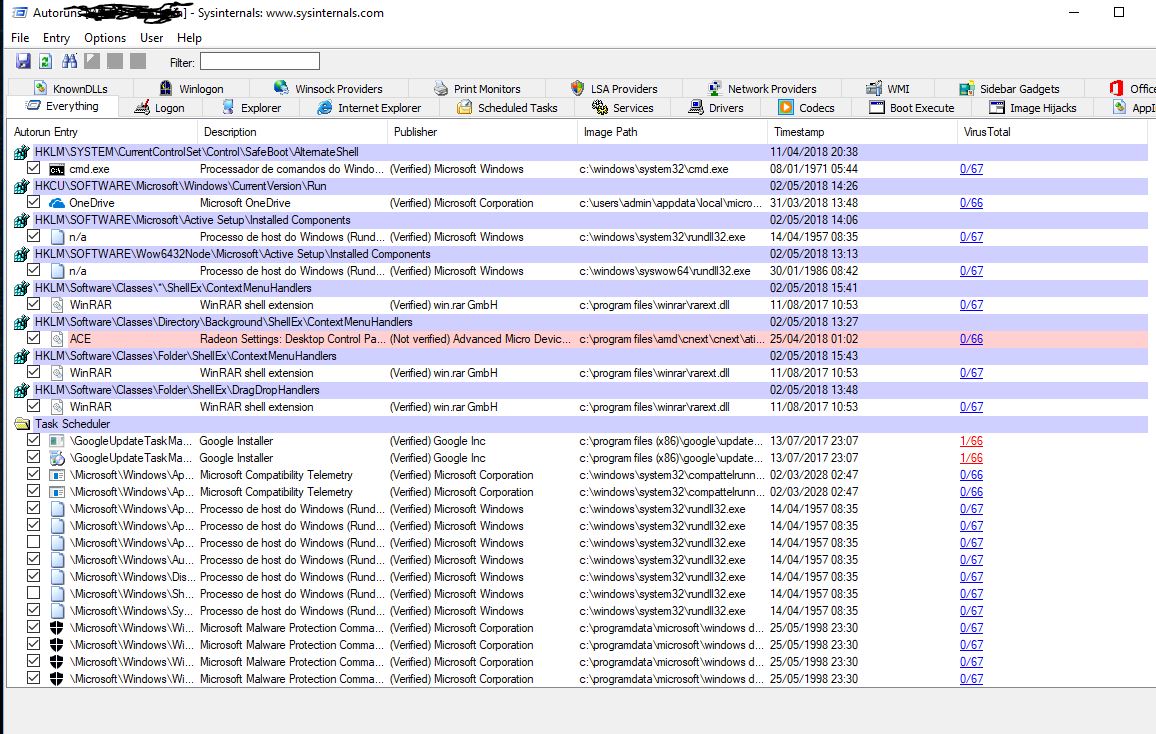Open the File menu
Viewport: 1156px width, 734px height.
[x=21, y=38]
